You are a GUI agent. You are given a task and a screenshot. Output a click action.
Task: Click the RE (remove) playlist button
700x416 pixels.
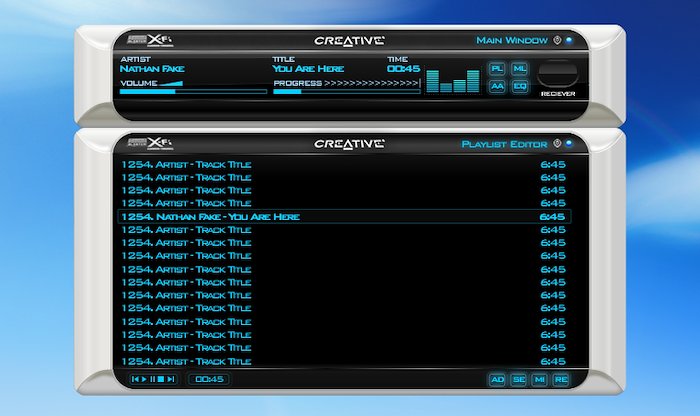(x=561, y=380)
